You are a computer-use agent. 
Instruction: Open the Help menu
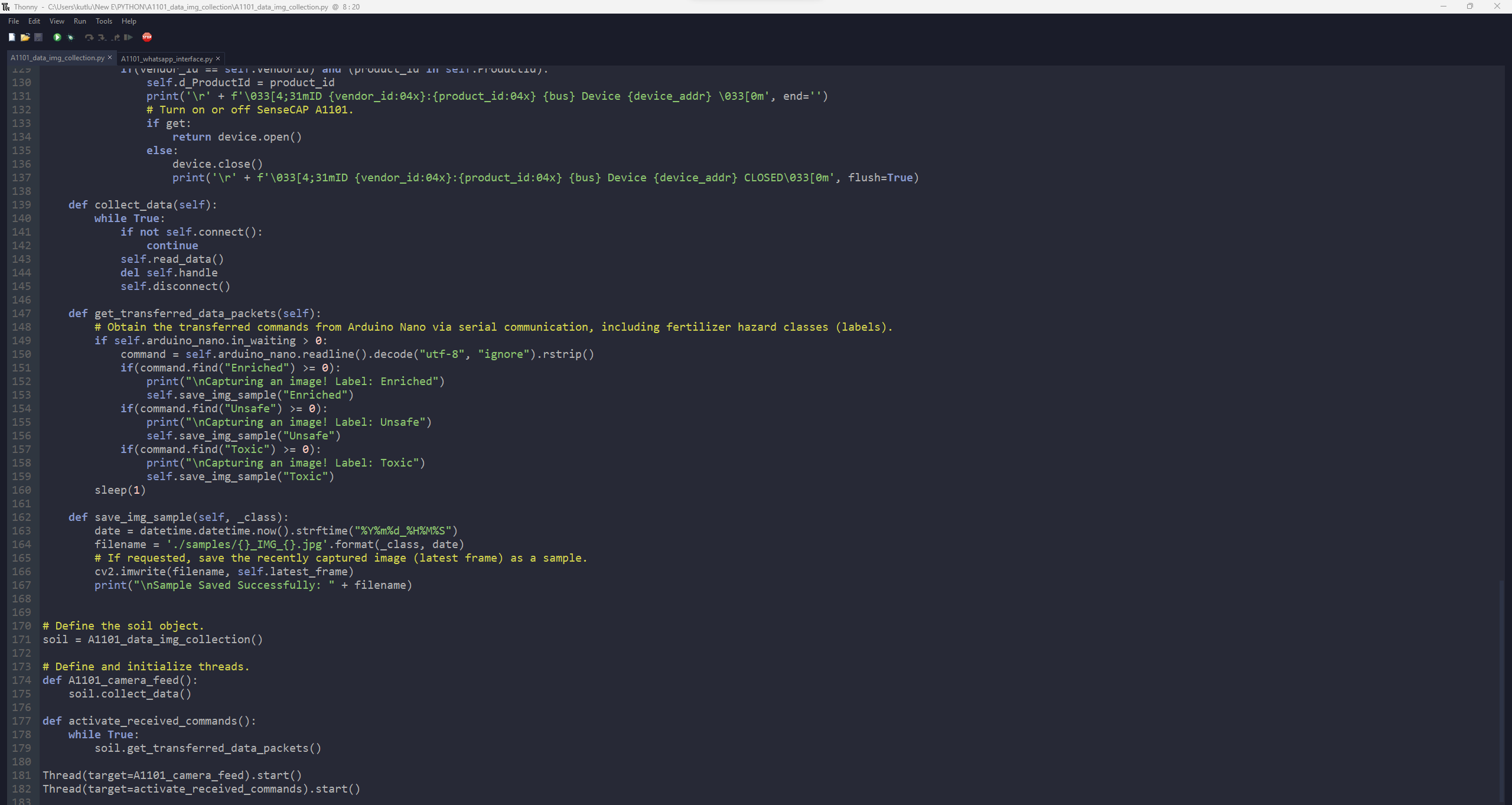[x=129, y=21]
